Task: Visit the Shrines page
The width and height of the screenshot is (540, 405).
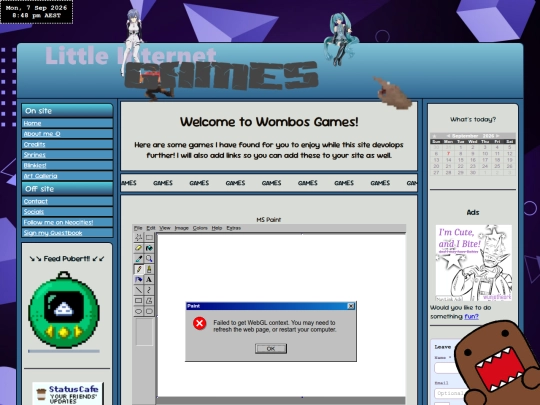Action: [x=34, y=155]
